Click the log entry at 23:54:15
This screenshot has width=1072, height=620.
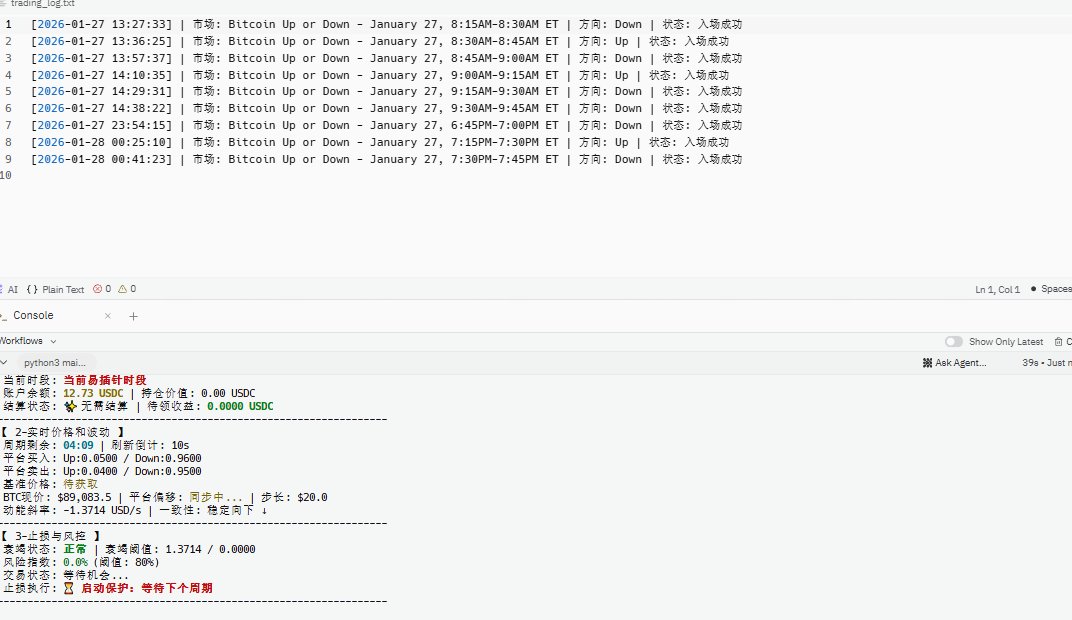386,126
